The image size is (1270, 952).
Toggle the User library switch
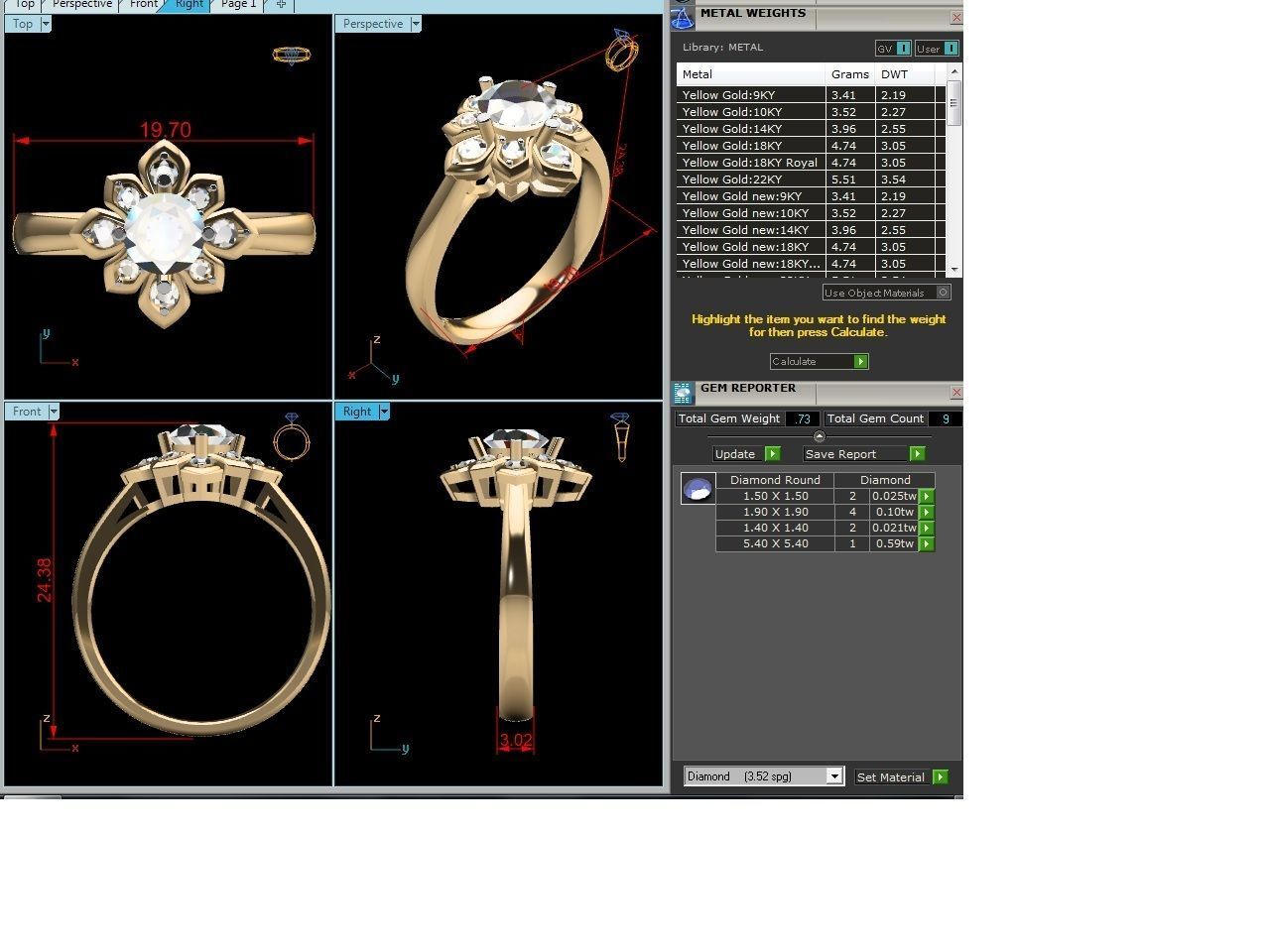pos(951,49)
